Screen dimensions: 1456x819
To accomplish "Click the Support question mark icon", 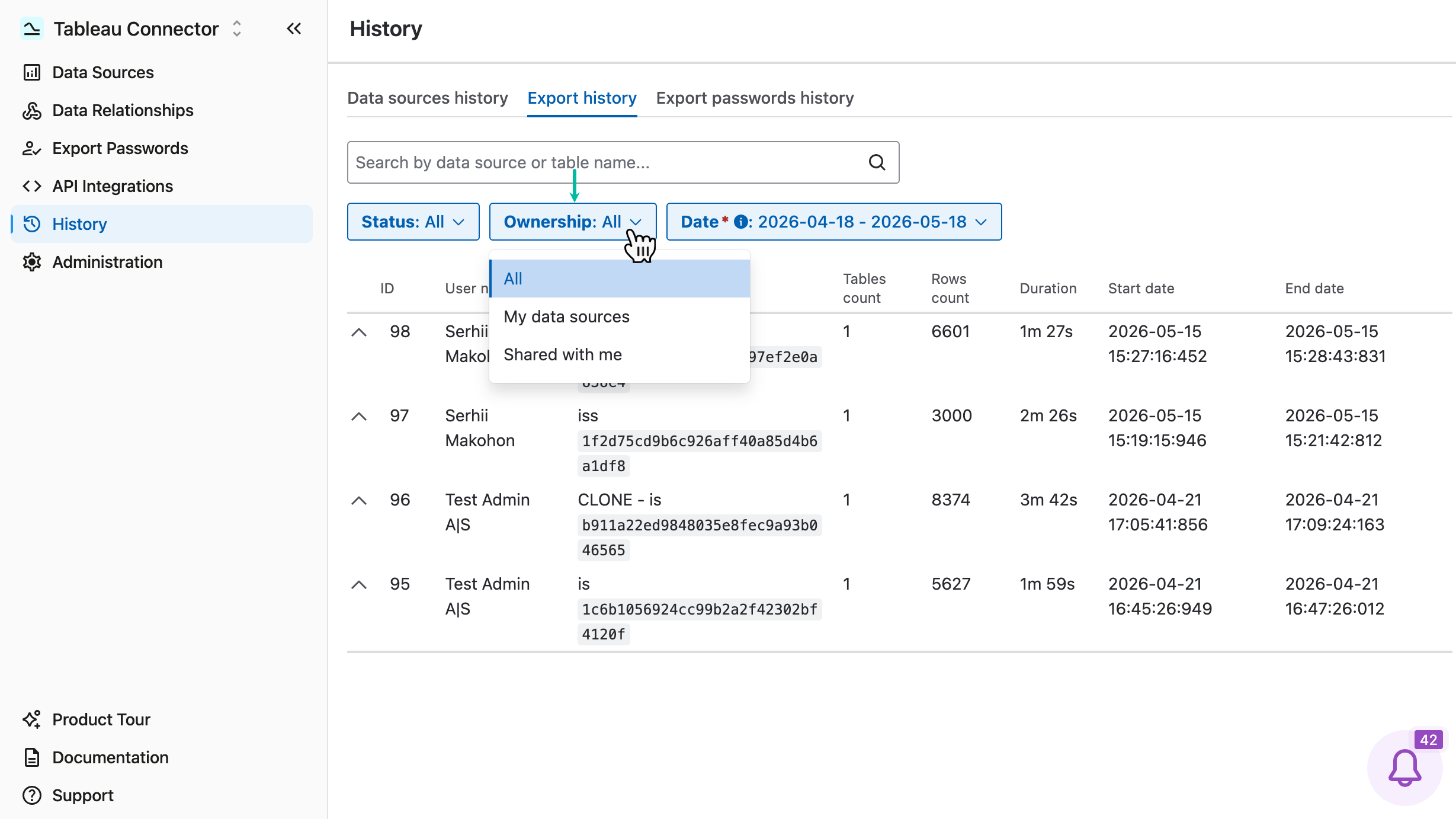I will click(31, 795).
